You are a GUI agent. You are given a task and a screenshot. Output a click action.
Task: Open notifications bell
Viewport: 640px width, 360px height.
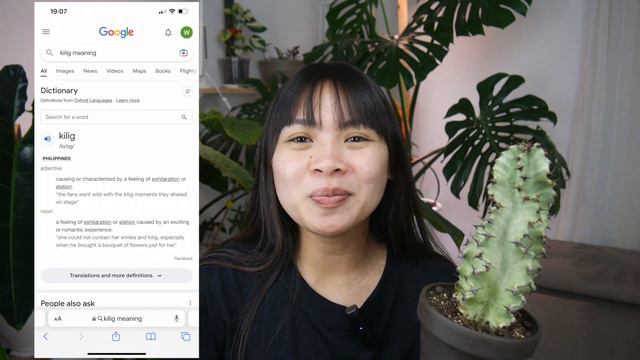(168, 32)
